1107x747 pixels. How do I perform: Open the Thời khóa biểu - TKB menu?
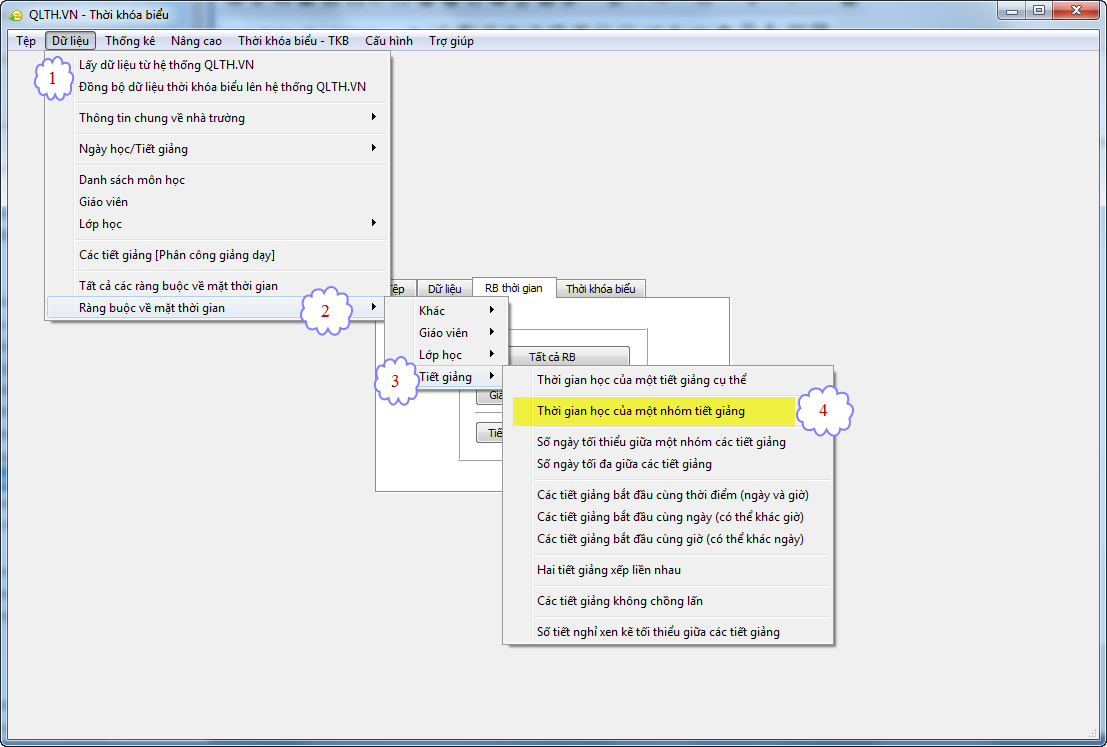point(293,41)
